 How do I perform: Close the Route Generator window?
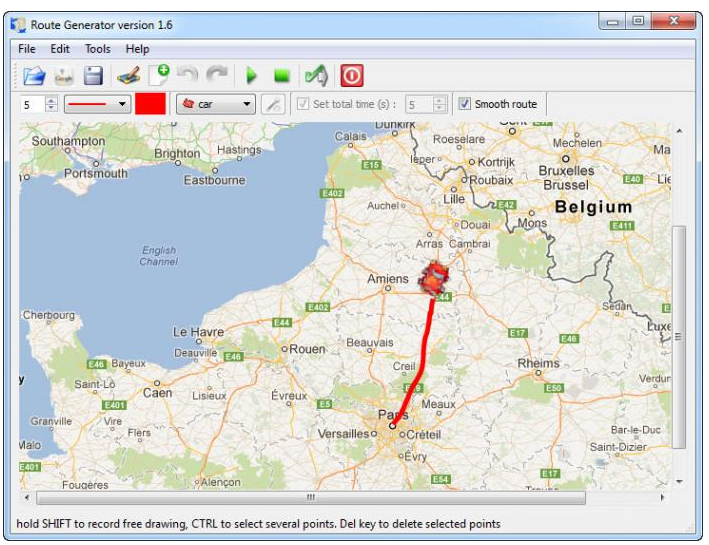click(x=673, y=21)
